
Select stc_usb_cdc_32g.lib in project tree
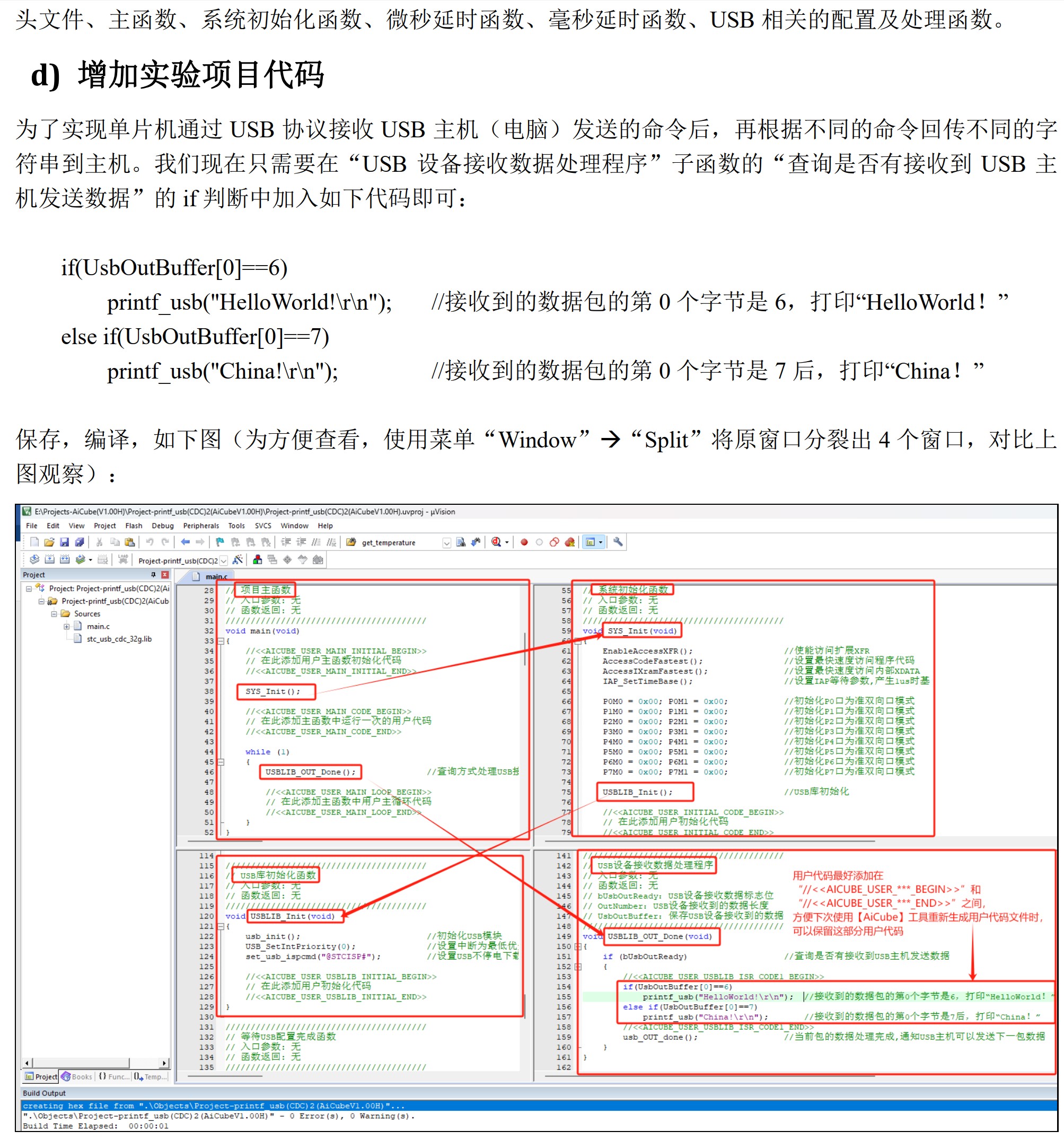click(x=119, y=639)
